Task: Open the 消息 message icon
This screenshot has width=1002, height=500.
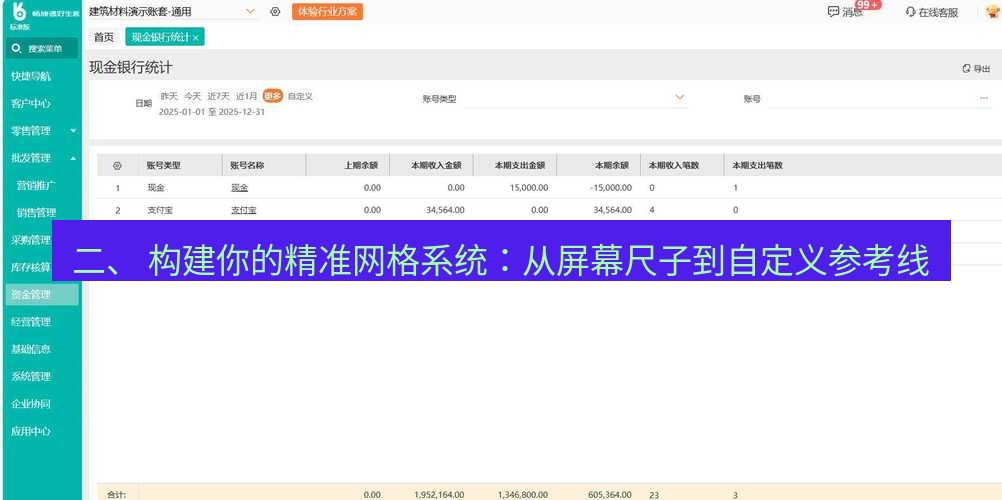Action: (833, 12)
